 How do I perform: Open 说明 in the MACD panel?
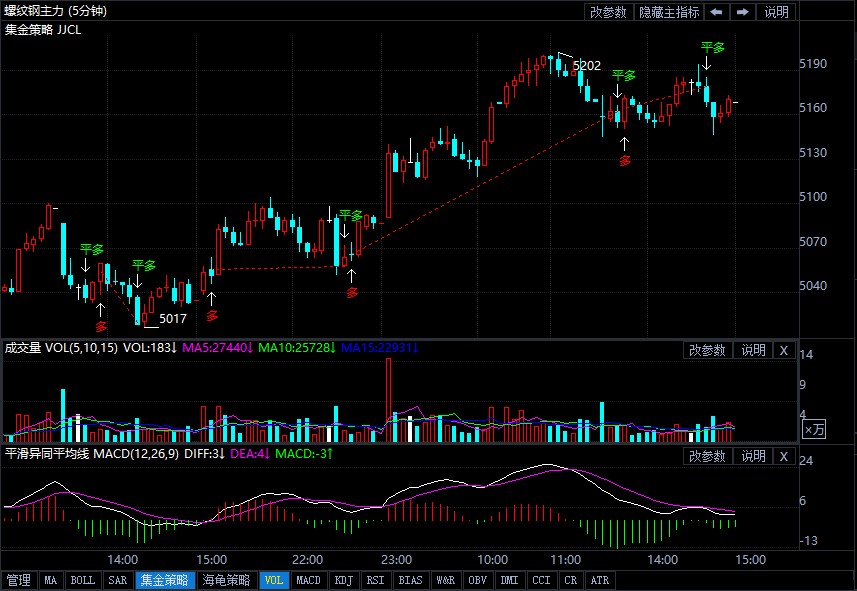pyautogui.click(x=752, y=456)
